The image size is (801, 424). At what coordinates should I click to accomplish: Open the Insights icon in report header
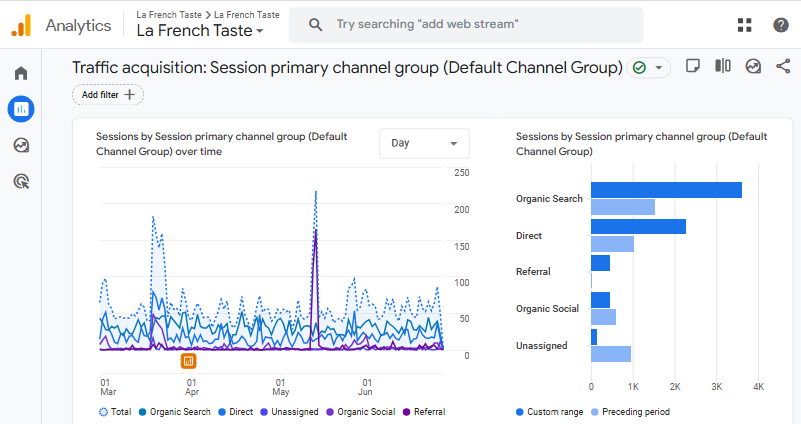pyautogui.click(x=753, y=66)
